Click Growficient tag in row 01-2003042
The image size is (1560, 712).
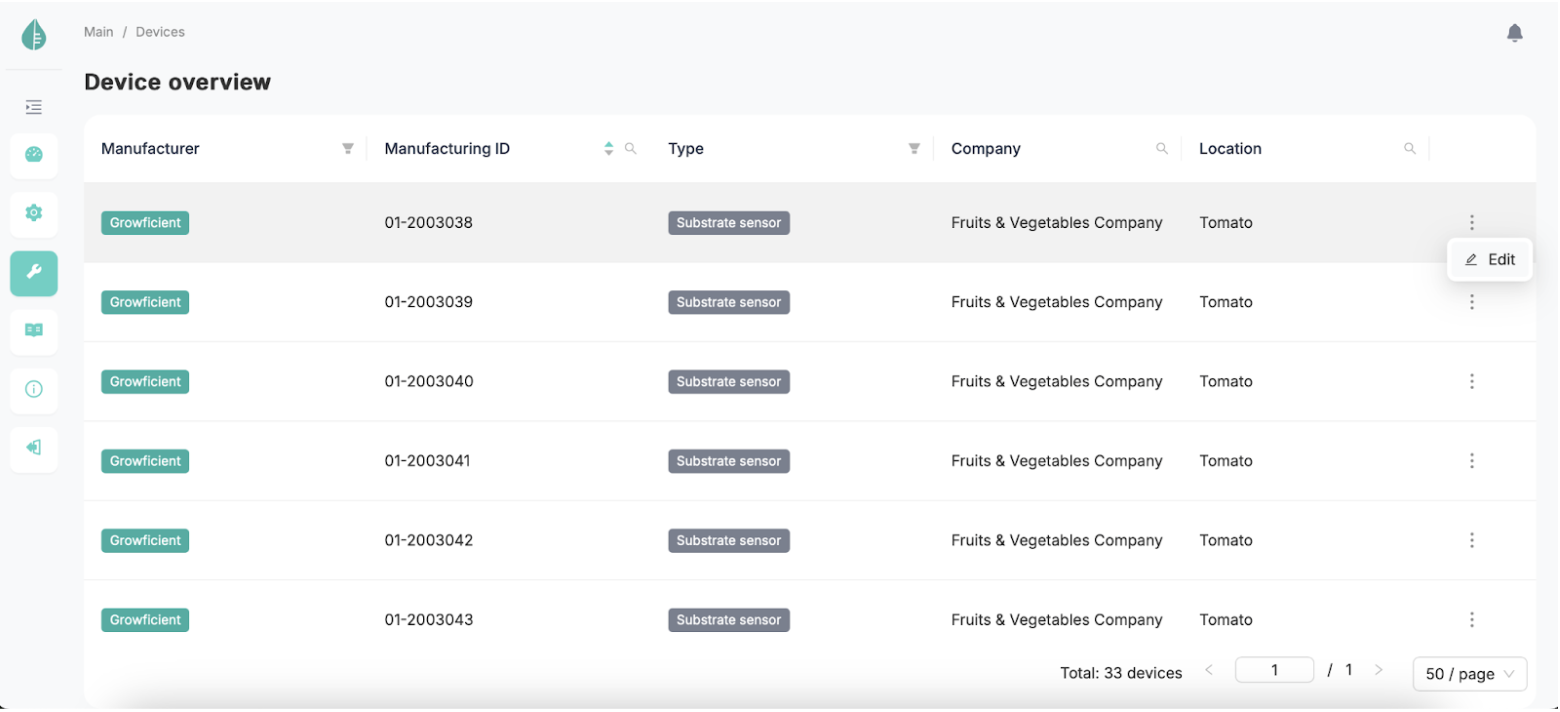point(145,540)
